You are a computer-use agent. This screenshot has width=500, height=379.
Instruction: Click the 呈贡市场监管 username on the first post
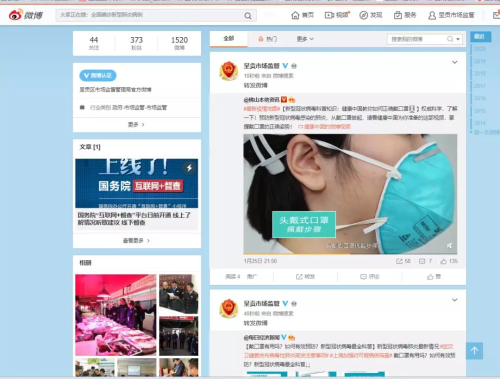261,66
